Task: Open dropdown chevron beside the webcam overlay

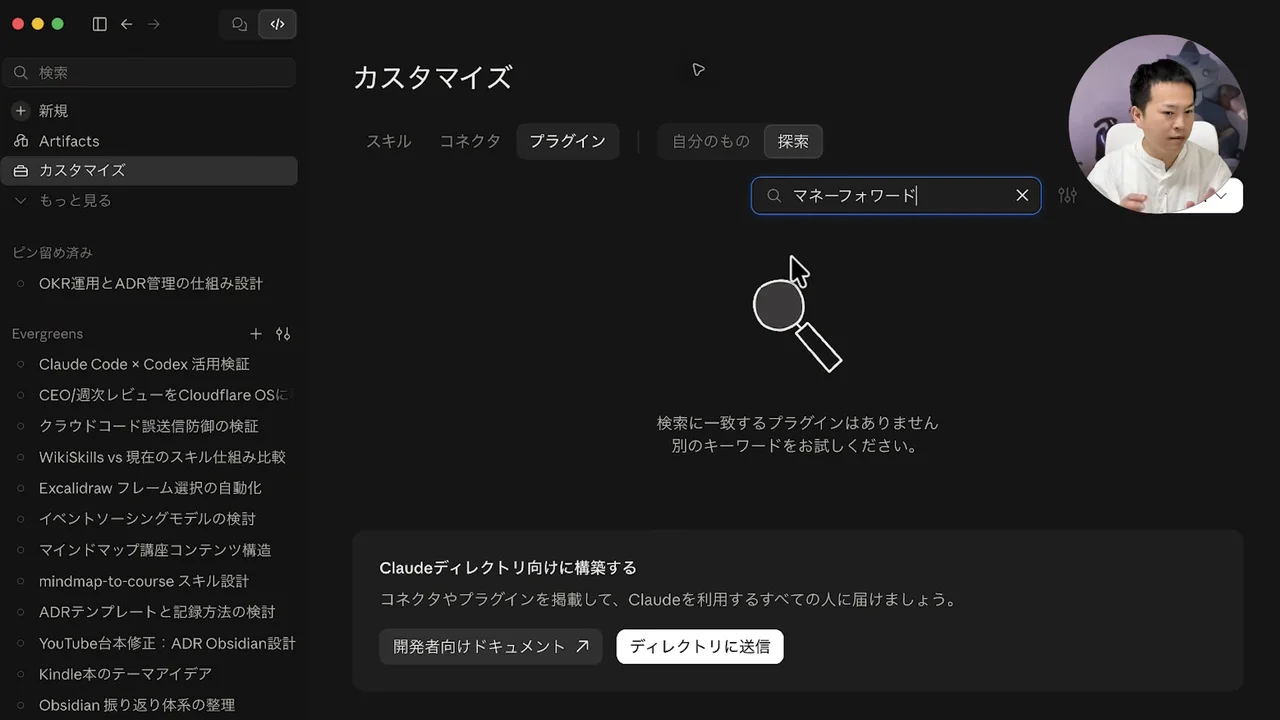Action: (x=1221, y=196)
